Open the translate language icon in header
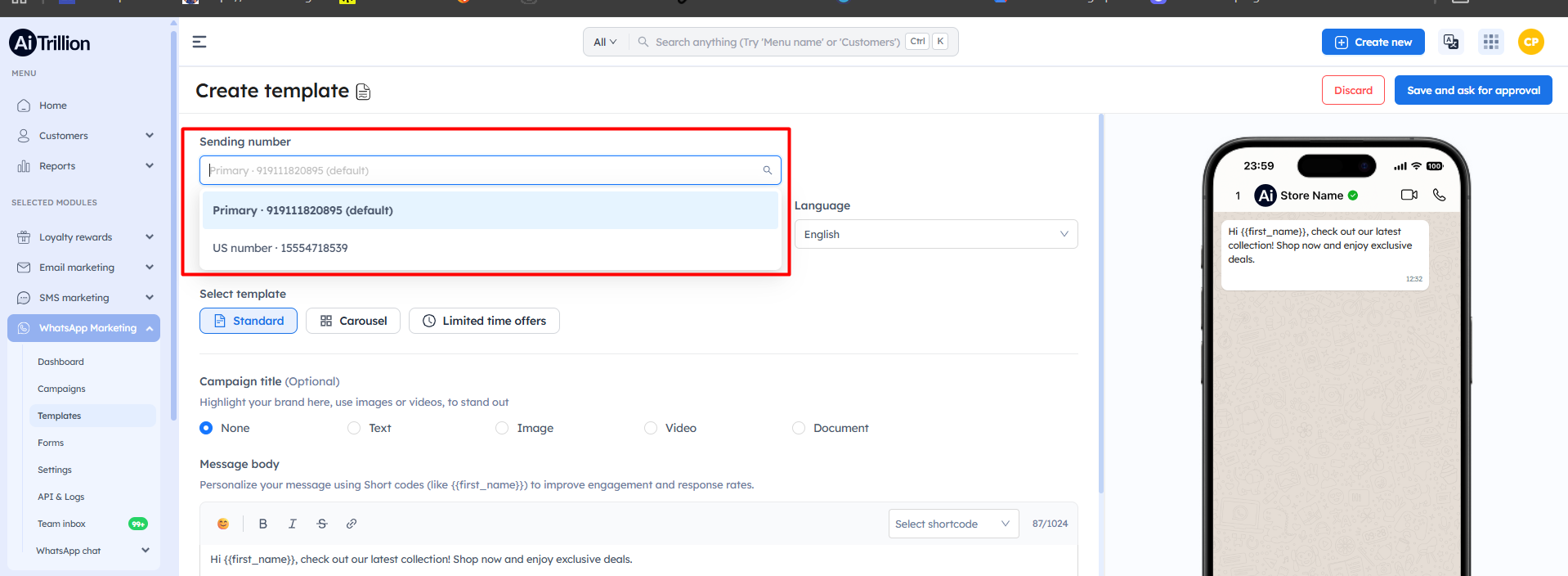This screenshot has width=1568, height=576. (1451, 42)
